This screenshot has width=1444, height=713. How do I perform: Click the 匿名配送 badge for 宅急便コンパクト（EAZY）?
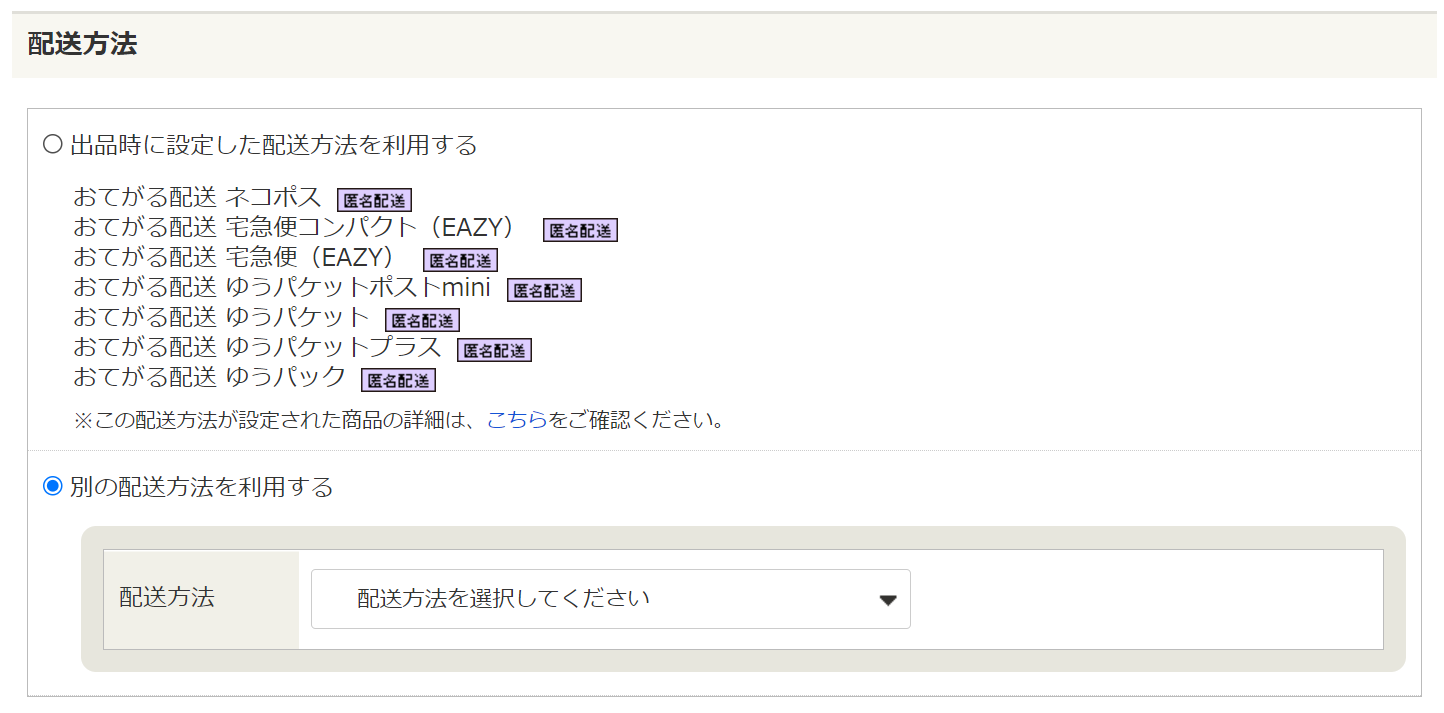580,229
